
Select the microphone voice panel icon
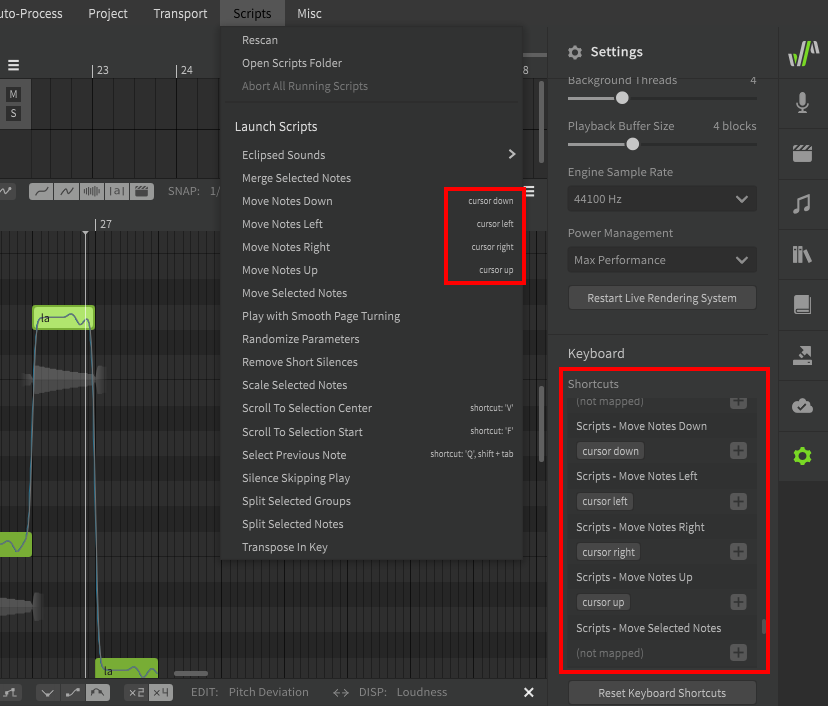[803, 103]
